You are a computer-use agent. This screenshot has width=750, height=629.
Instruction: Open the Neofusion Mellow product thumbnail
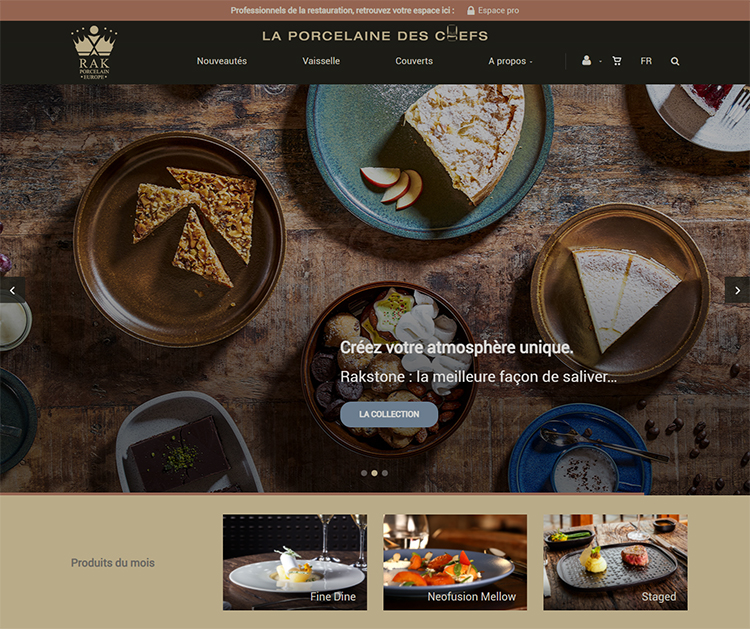point(455,562)
